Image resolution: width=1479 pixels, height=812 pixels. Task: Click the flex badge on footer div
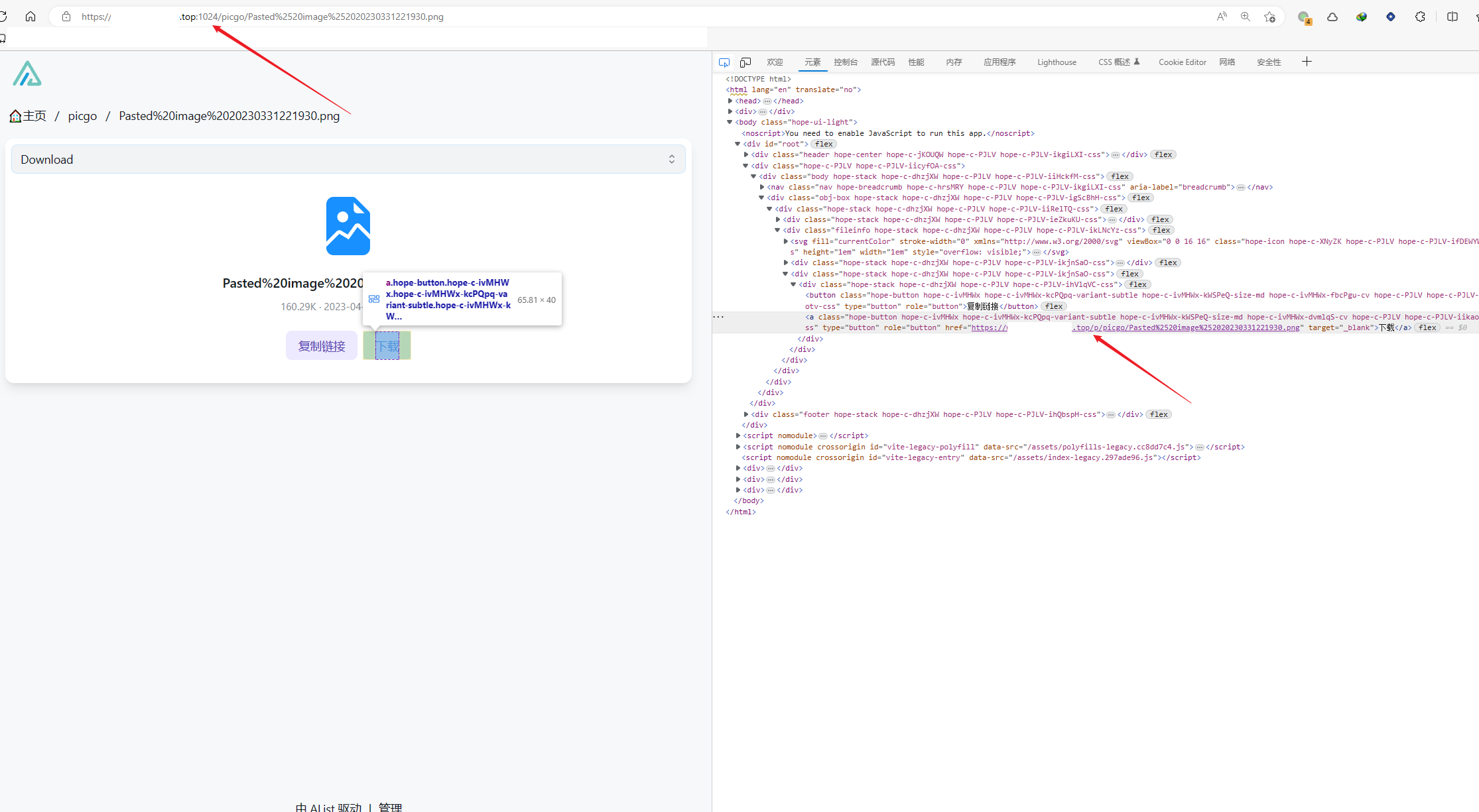(x=1159, y=414)
